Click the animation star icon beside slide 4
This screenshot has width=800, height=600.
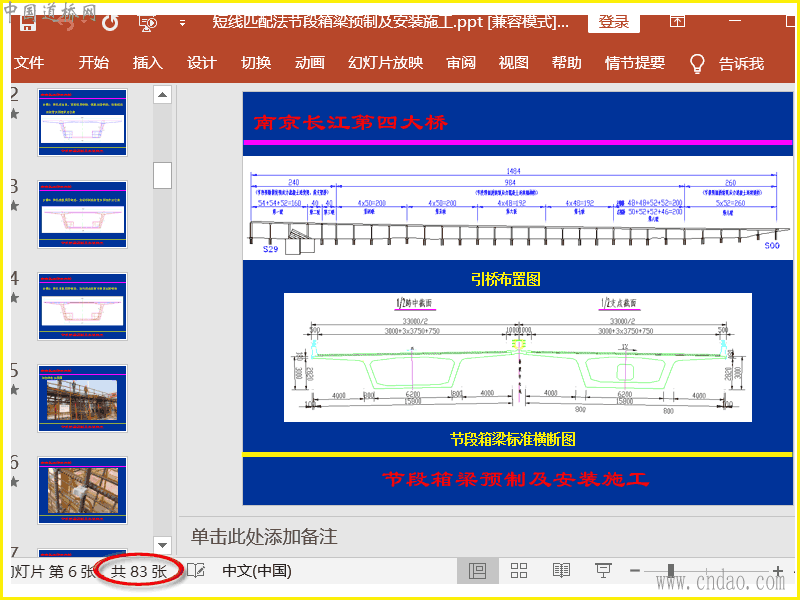[15, 297]
